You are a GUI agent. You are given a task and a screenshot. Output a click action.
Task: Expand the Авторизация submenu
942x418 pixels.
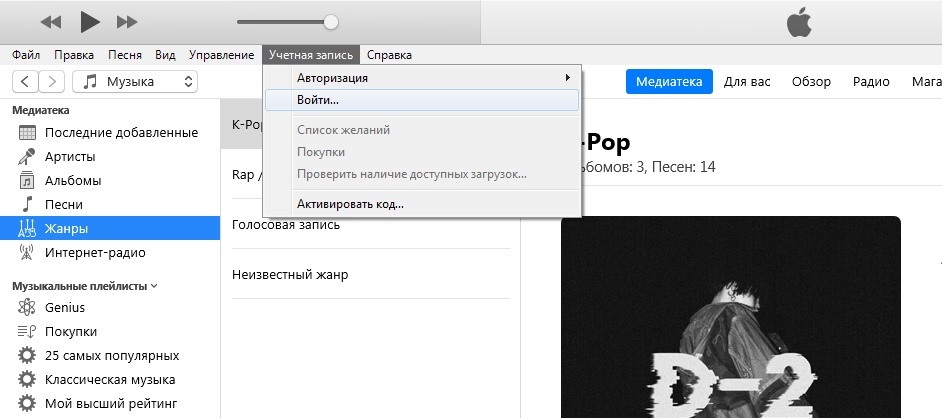(422, 77)
